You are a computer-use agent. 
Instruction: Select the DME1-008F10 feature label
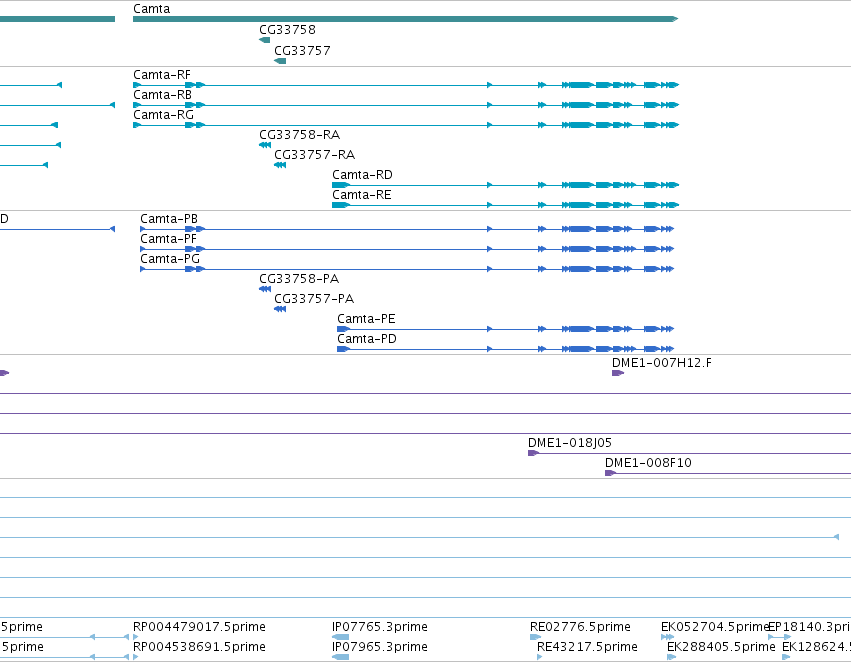648,463
